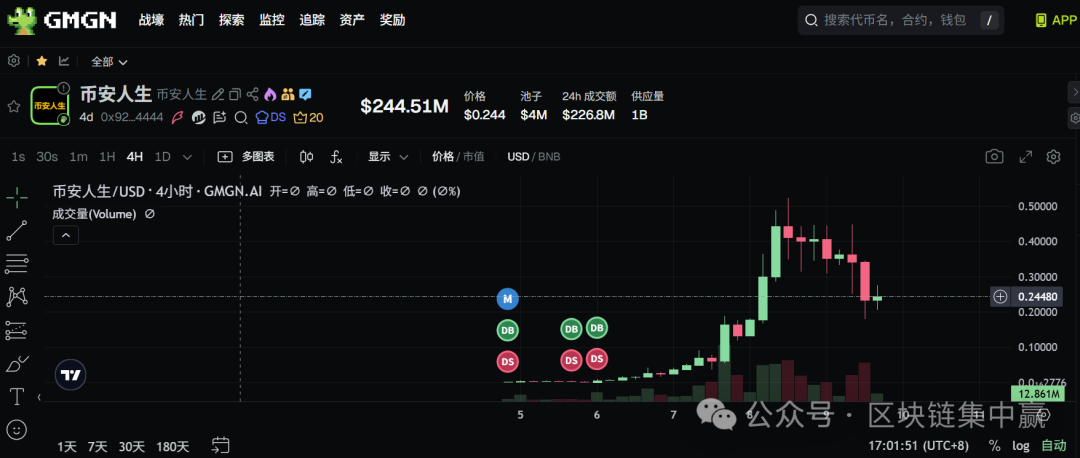Click the pink feather icon
The width and height of the screenshot is (1080, 458).
178,117
